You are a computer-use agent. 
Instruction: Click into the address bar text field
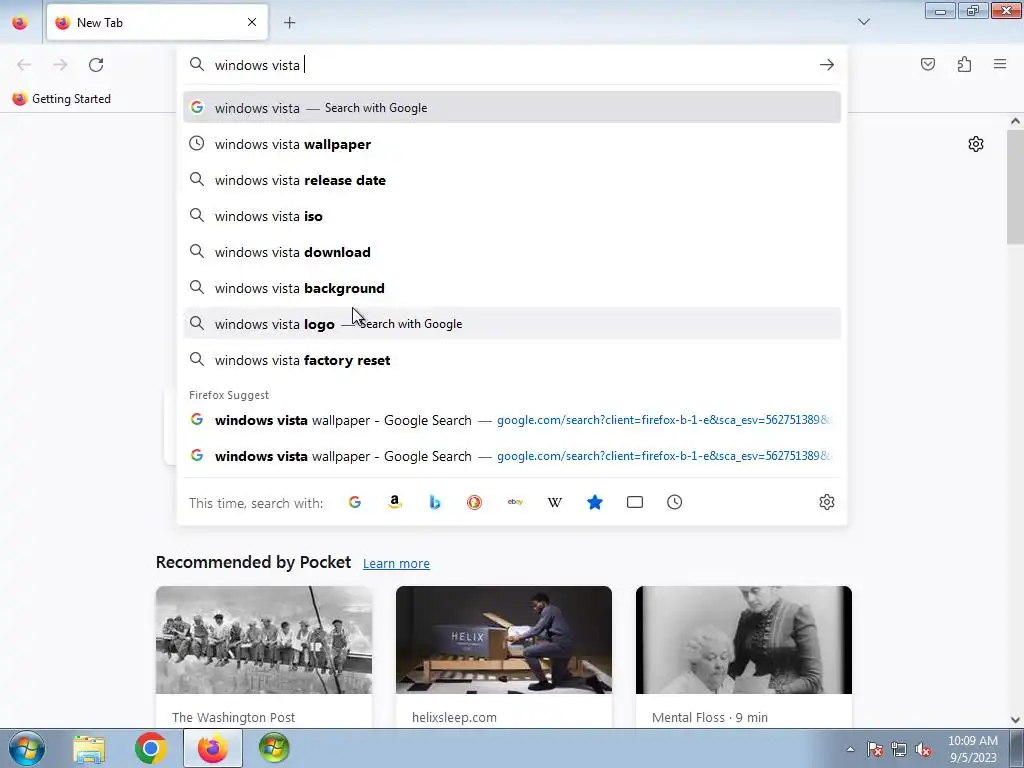click(x=512, y=65)
